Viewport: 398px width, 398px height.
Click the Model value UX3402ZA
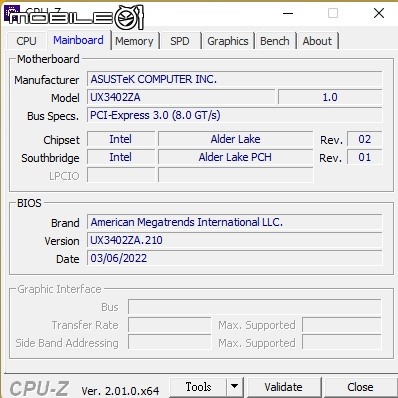(181, 97)
